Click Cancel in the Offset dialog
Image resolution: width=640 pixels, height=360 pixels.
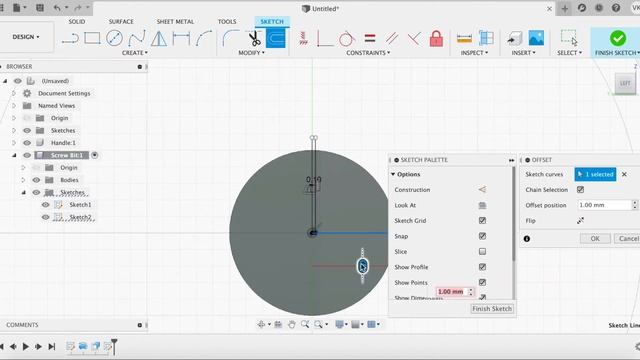[x=627, y=239]
